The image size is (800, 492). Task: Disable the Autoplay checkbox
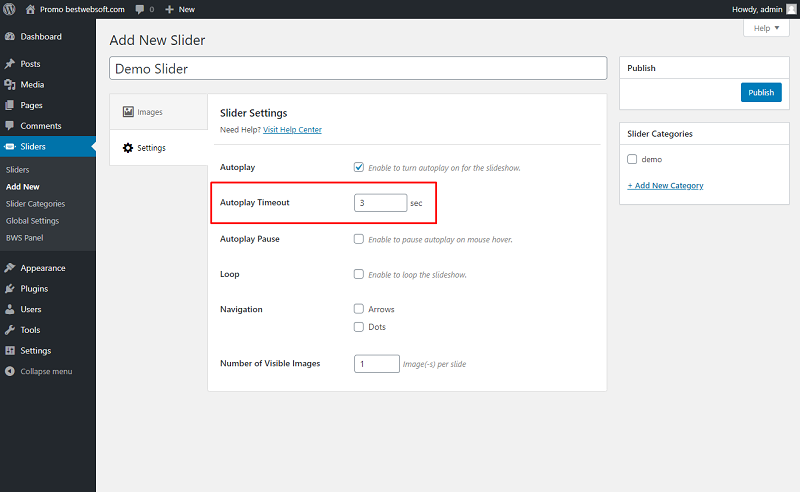tap(359, 167)
